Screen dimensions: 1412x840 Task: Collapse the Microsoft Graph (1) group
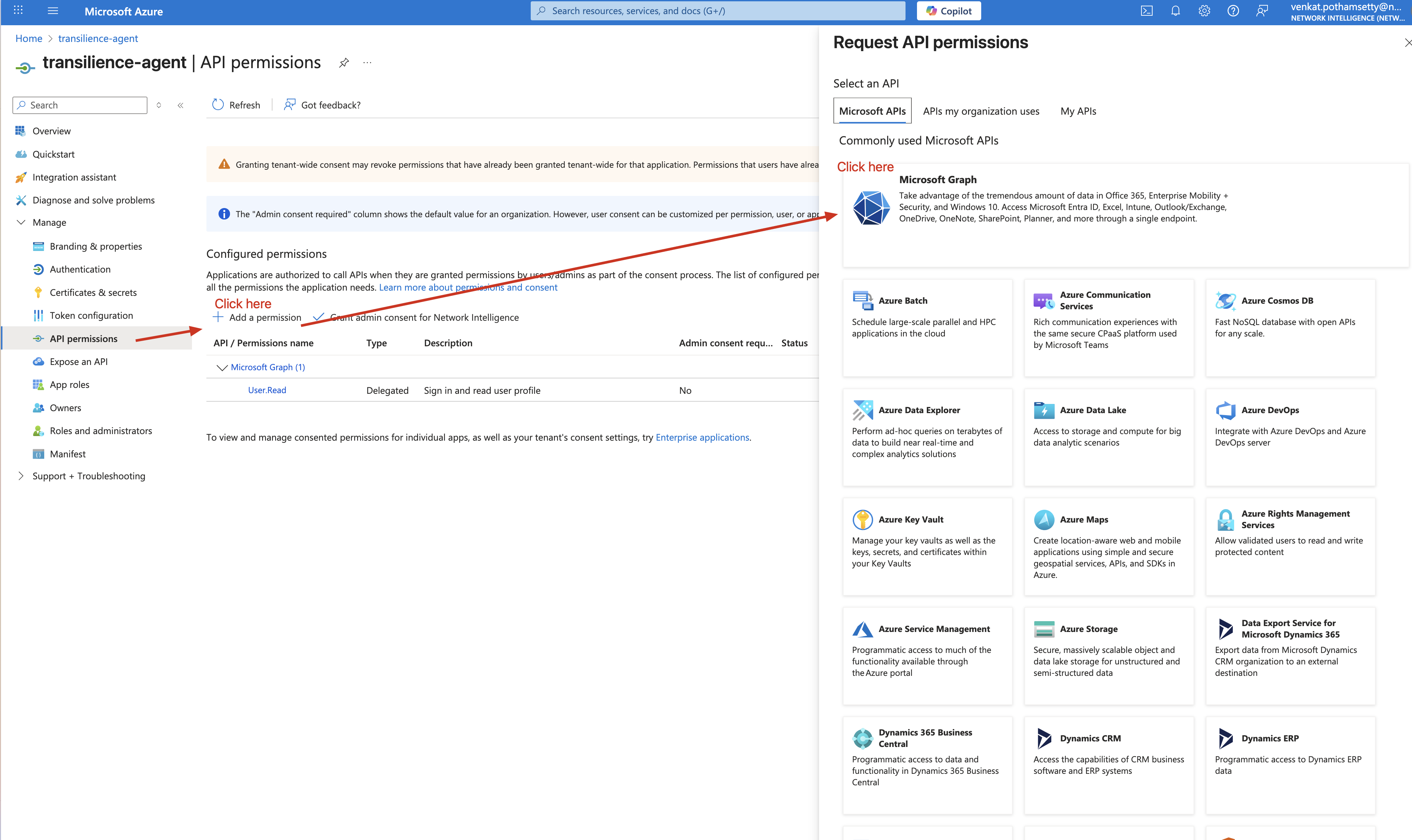(x=222, y=367)
